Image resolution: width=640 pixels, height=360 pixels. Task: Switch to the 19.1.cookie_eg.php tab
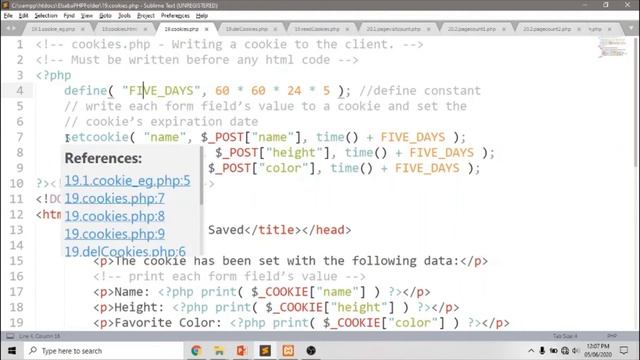click(53, 29)
